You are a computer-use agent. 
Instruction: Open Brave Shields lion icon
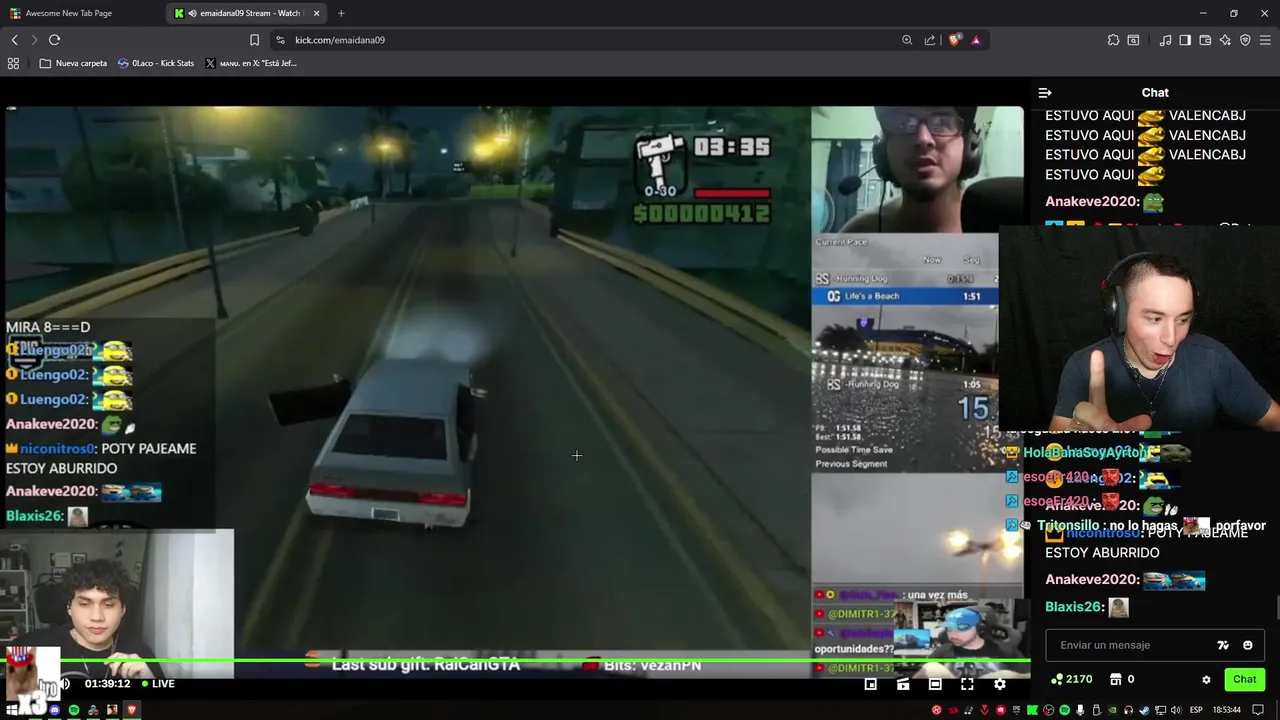pyautogui.click(x=954, y=40)
